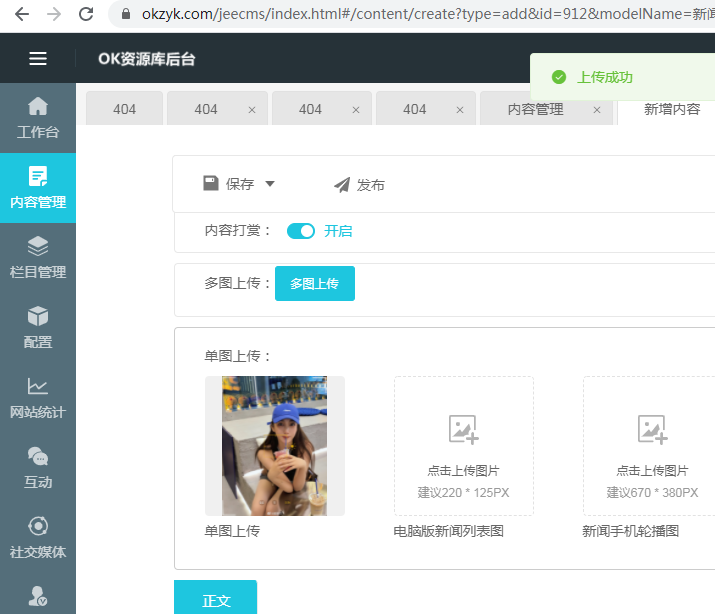Reload the page in browser
715x614 pixels.
(86, 14)
